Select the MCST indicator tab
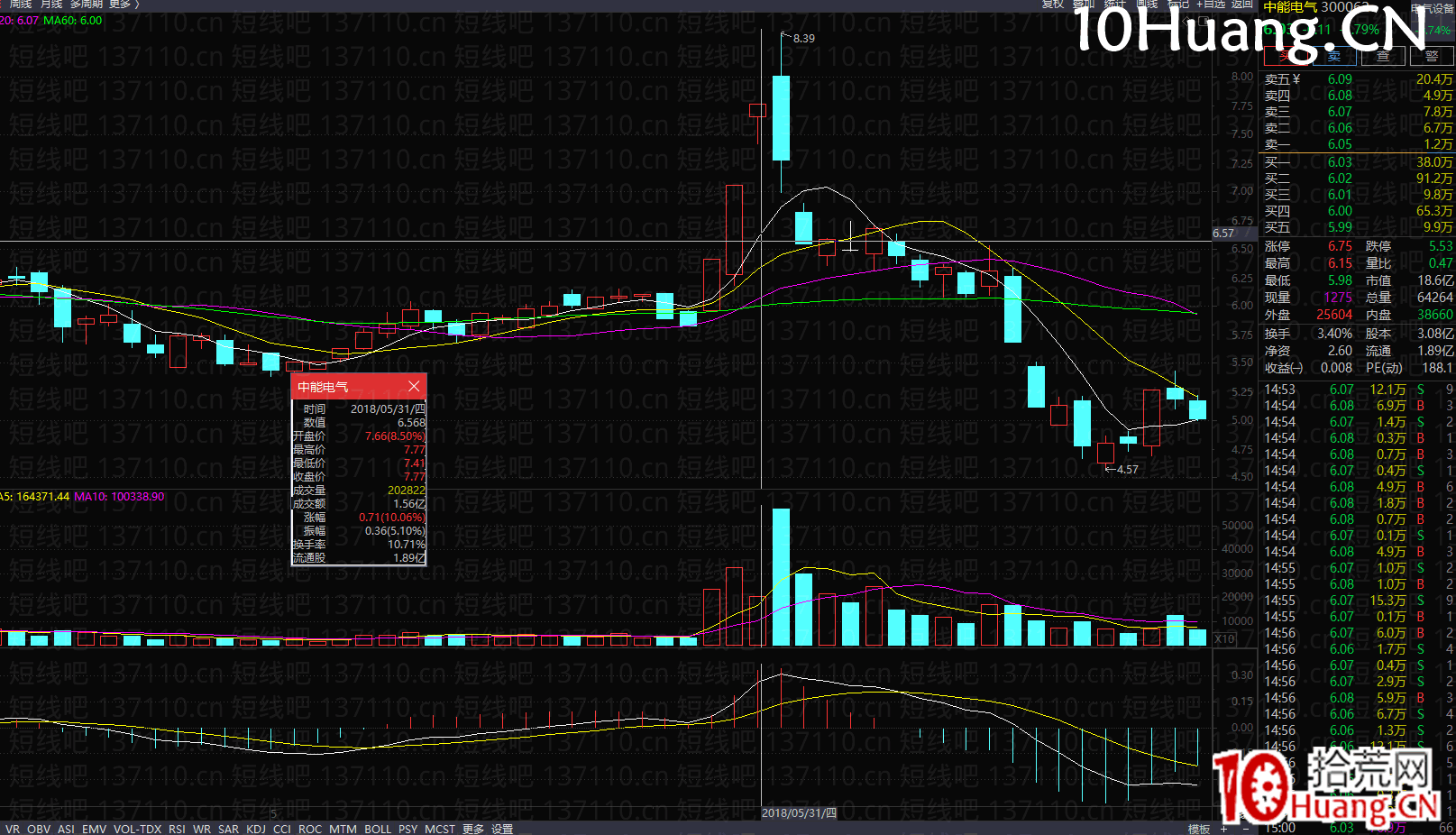Image resolution: width=1456 pixels, height=835 pixels. [440, 829]
